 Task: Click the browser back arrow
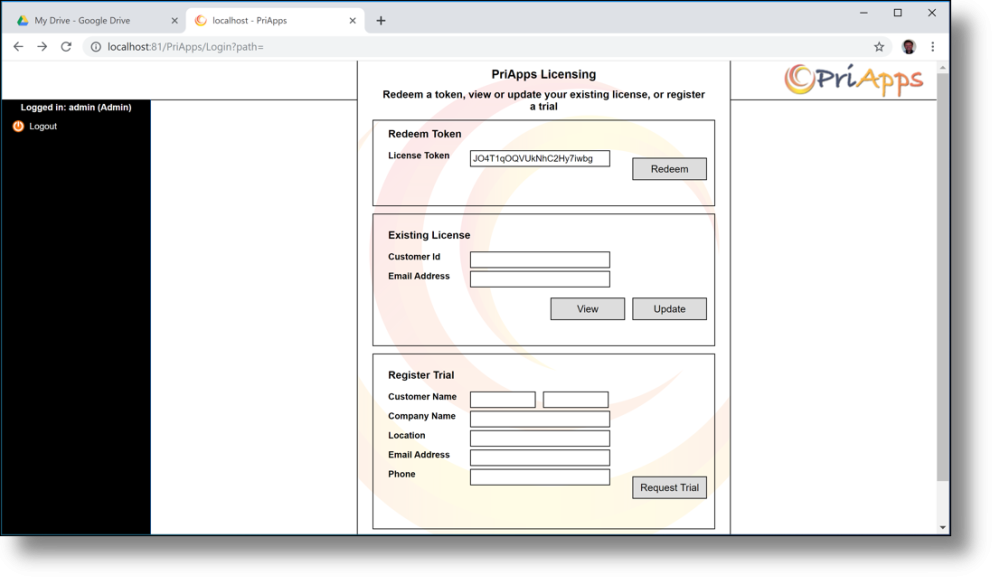point(18,46)
